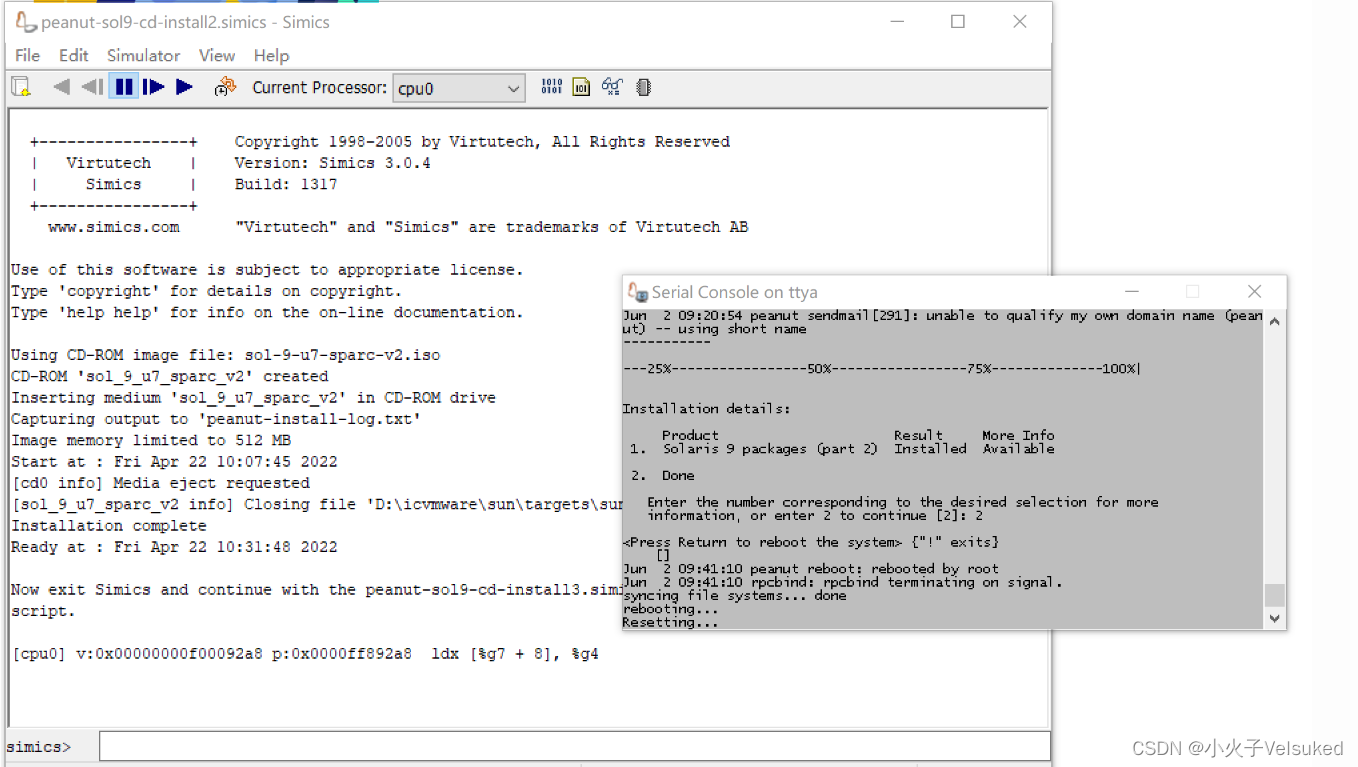Image resolution: width=1358 pixels, height=767 pixels.
Task: Click 'rebooting...' line in Serial Console
Action: coord(670,609)
